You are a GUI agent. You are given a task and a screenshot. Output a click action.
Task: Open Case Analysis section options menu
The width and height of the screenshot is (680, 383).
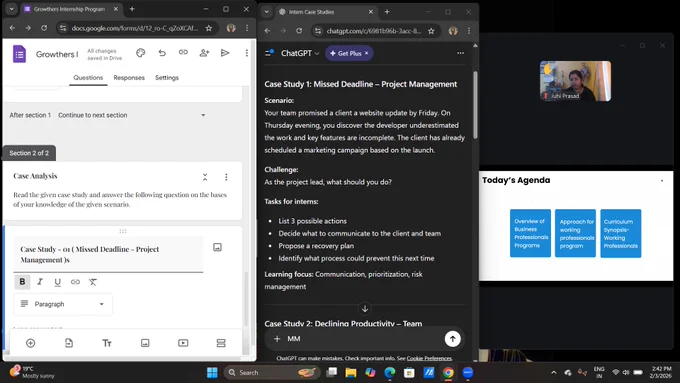point(226,177)
